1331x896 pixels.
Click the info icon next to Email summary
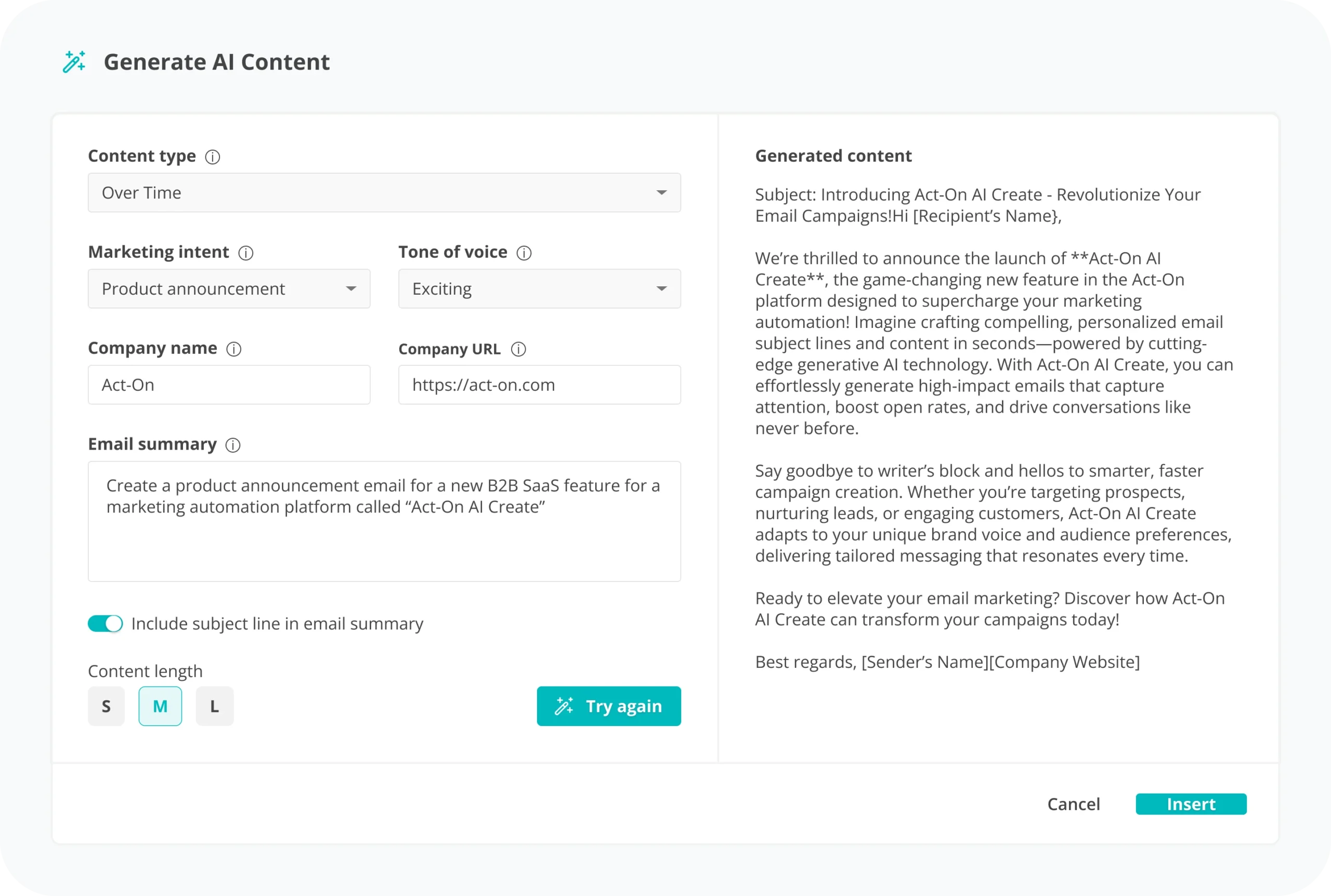[x=232, y=444]
